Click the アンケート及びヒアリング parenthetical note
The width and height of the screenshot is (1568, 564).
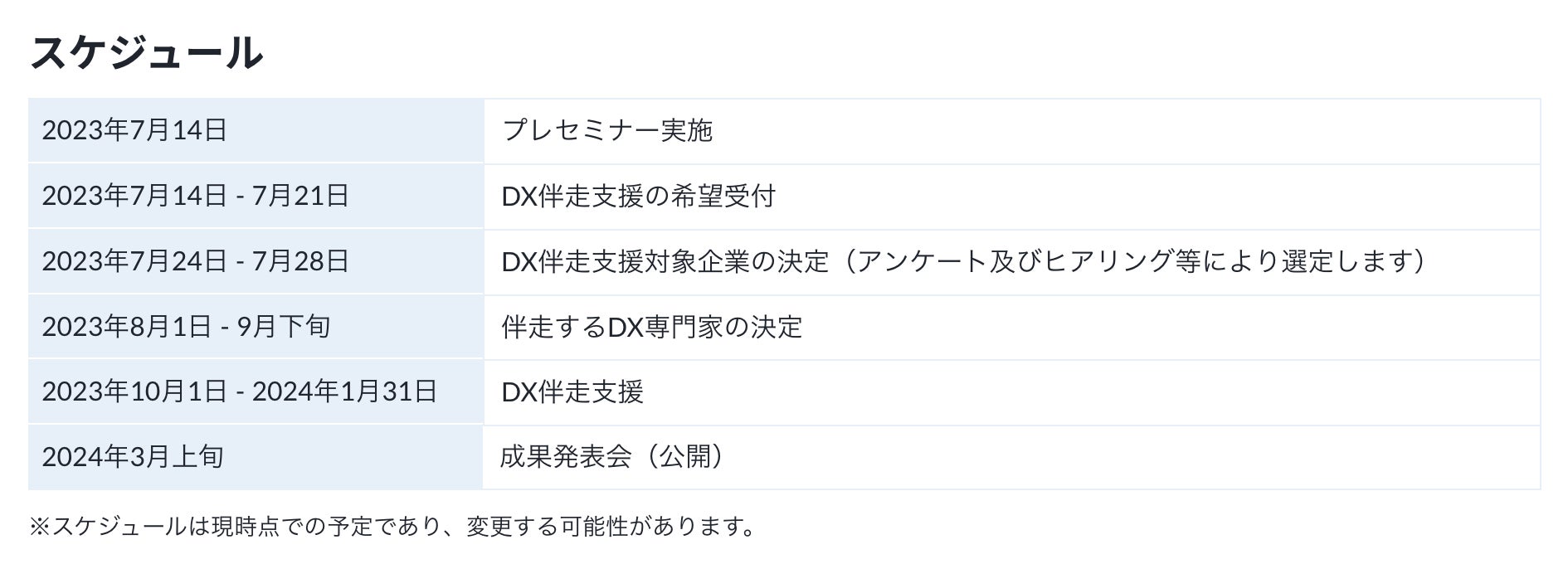click(1128, 261)
